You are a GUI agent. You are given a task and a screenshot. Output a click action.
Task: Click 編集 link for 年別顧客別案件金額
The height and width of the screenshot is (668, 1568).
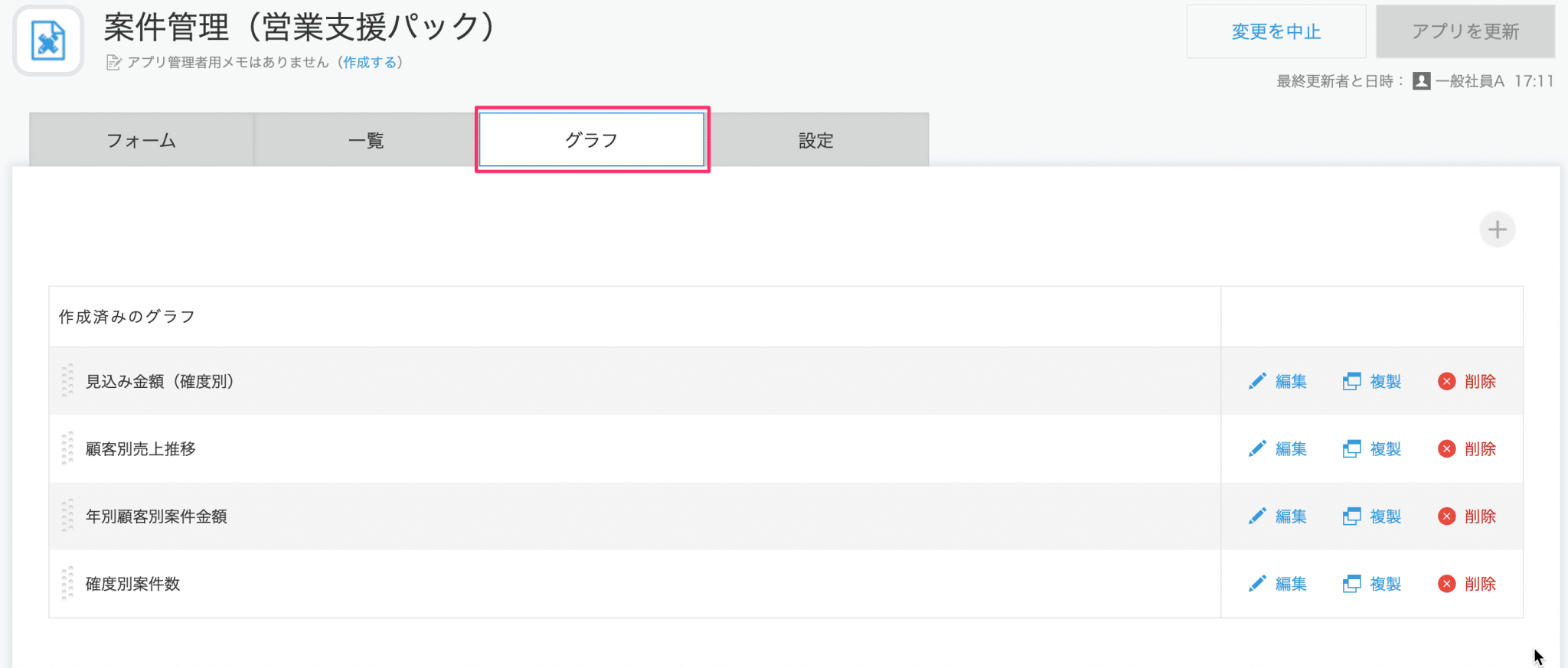pyautogui.click(x=1291, y=516)
